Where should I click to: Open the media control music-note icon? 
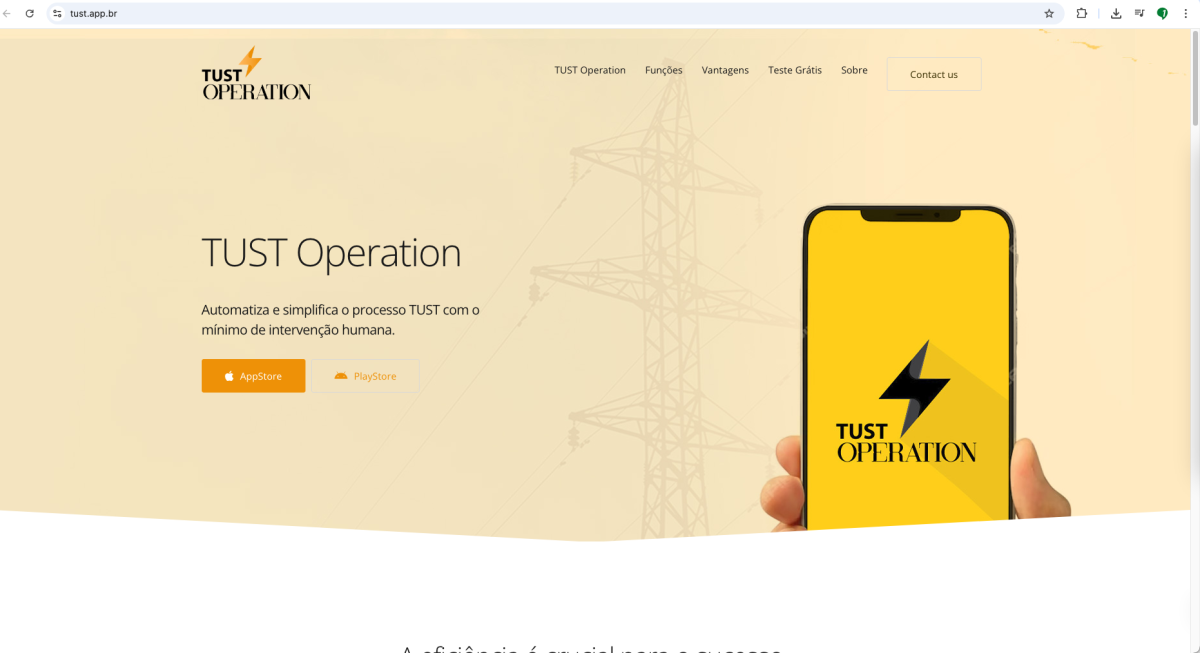1139,14
